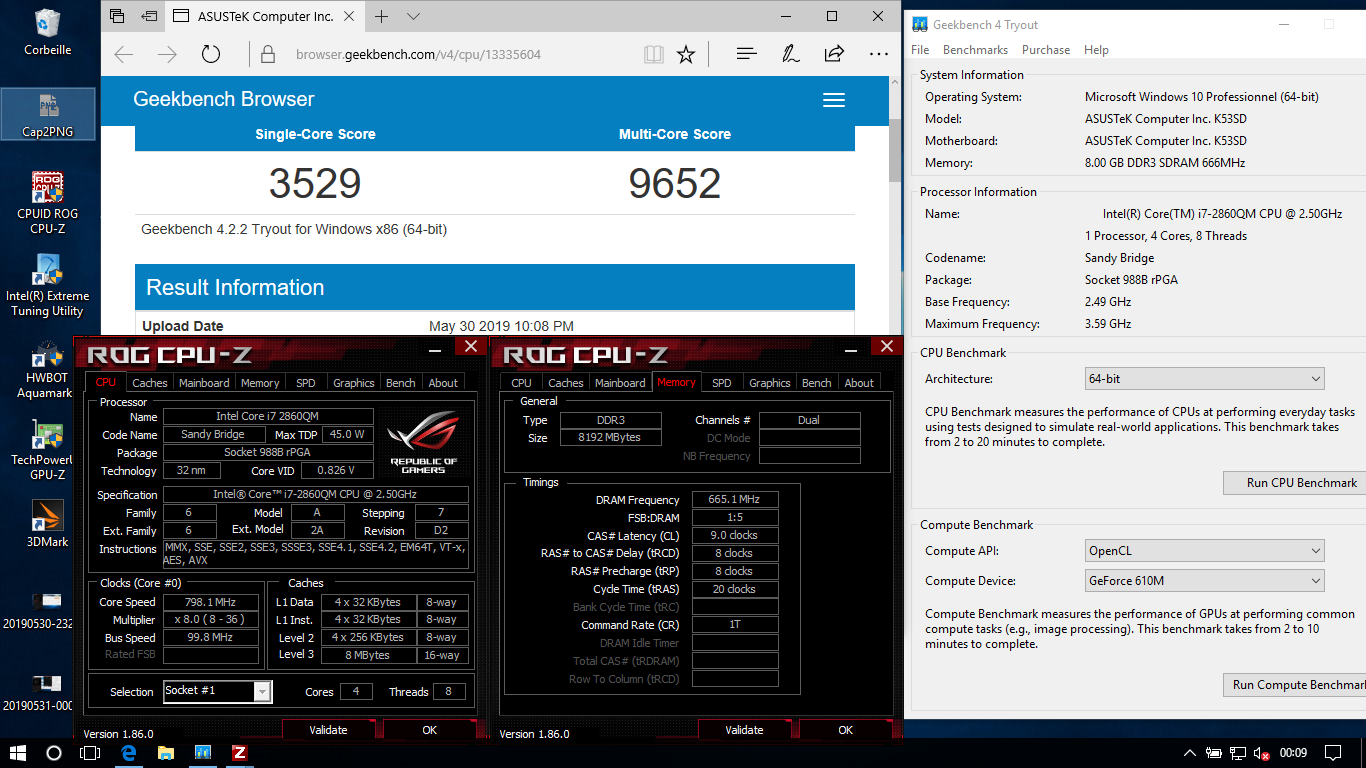Image resolution: width=1366 pixels, height=768 pixels.
Task: Open File Explorer from the taskbar
Action: (x=165, y=752)
